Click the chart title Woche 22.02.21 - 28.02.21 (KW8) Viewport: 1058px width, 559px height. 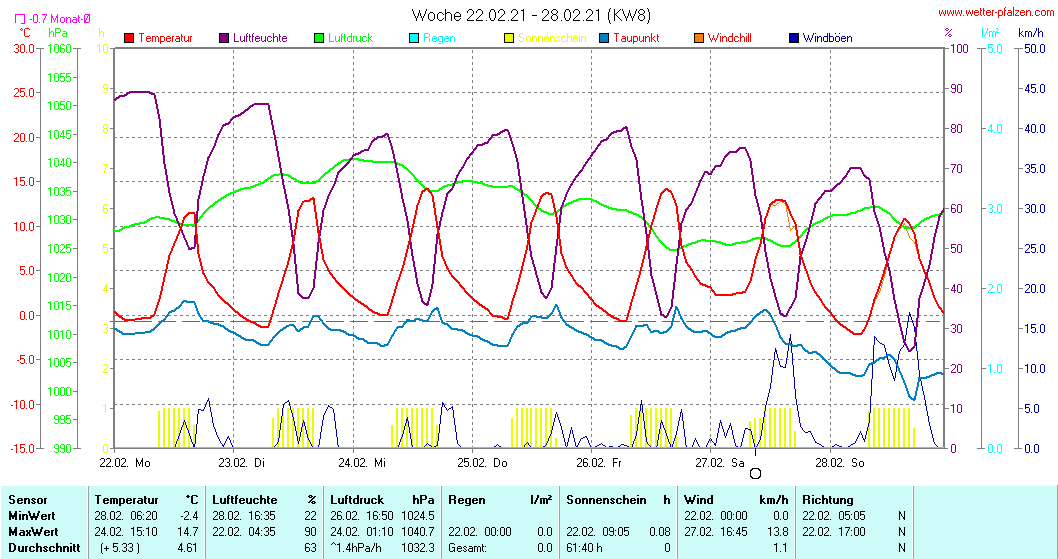(531, 15)
